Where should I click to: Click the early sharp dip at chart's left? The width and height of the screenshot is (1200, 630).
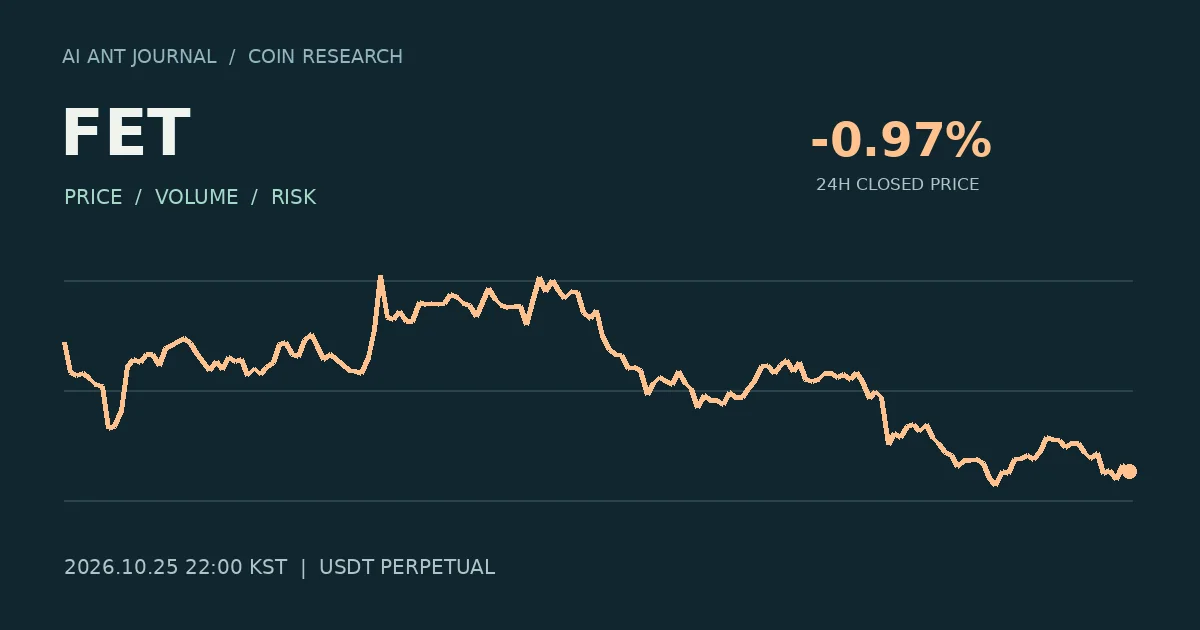(x=110, y=428)
